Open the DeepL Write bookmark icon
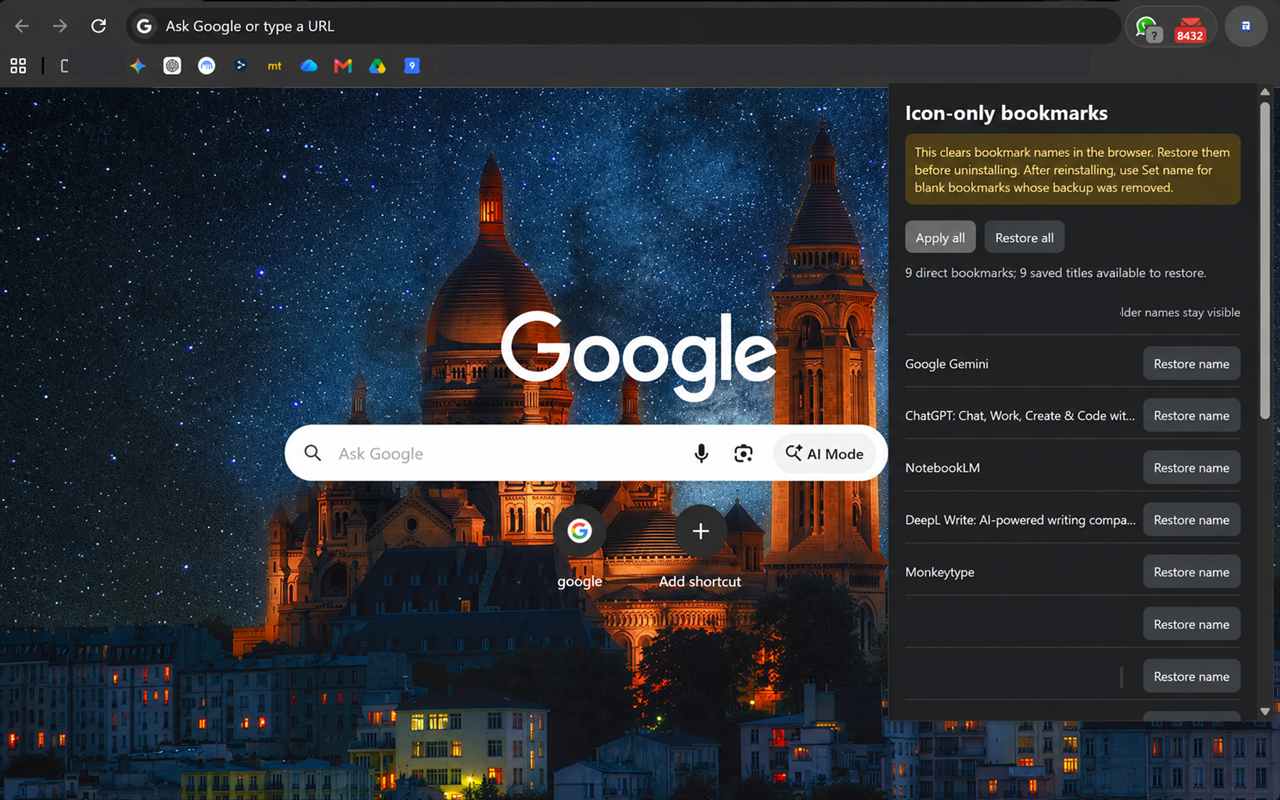The image size is (1280, 800). pos(240,66)
